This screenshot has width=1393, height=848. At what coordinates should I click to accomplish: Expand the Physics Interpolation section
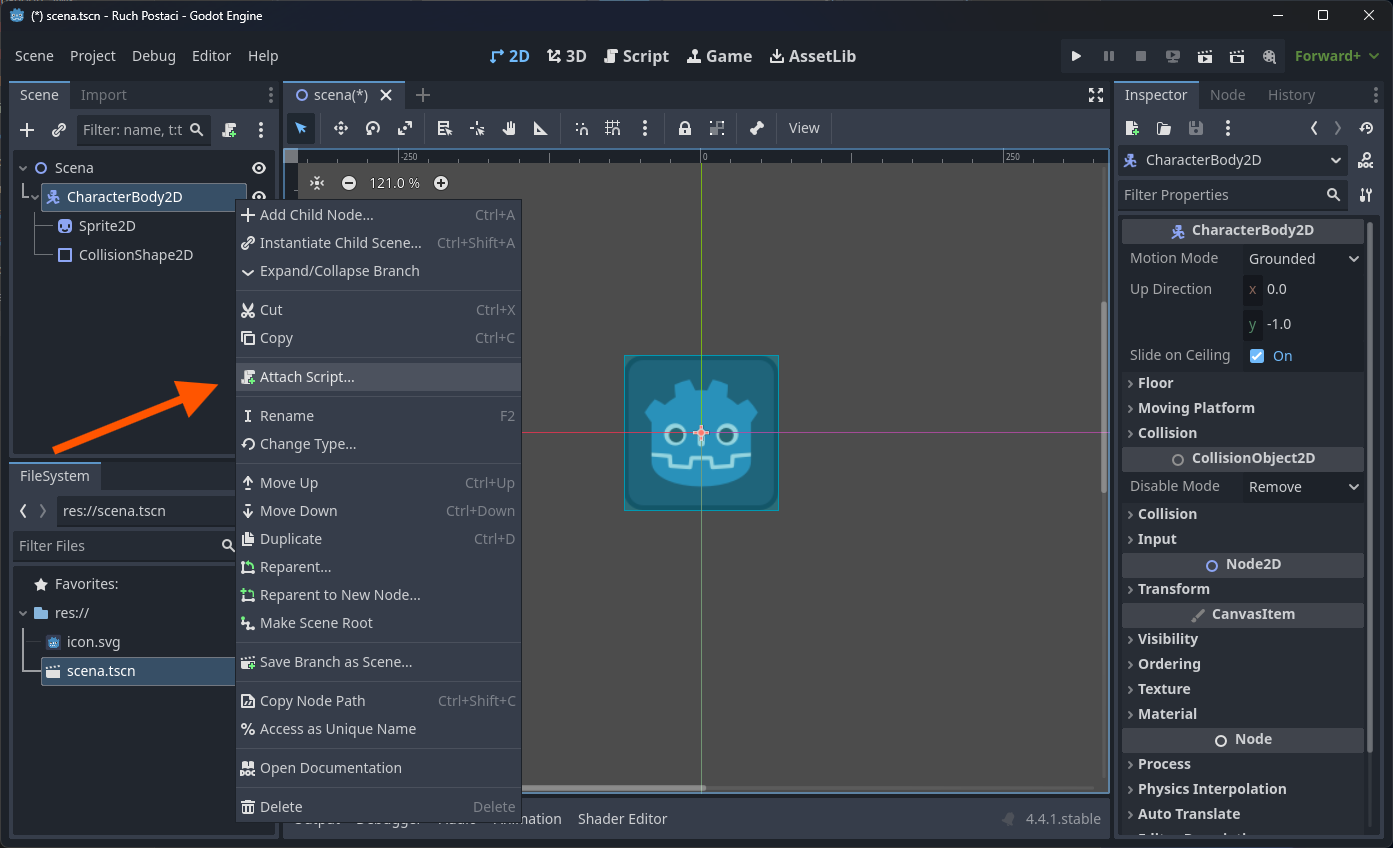coord(1242,789)
